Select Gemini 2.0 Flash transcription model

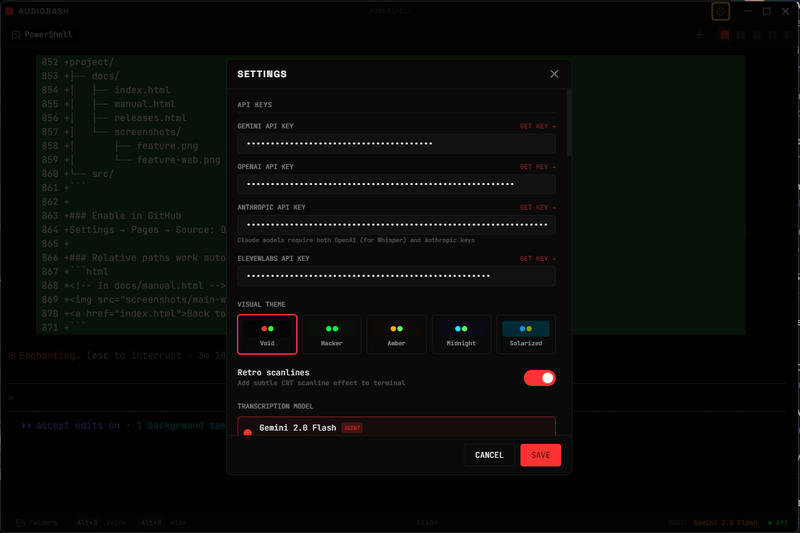coord(396,427)
